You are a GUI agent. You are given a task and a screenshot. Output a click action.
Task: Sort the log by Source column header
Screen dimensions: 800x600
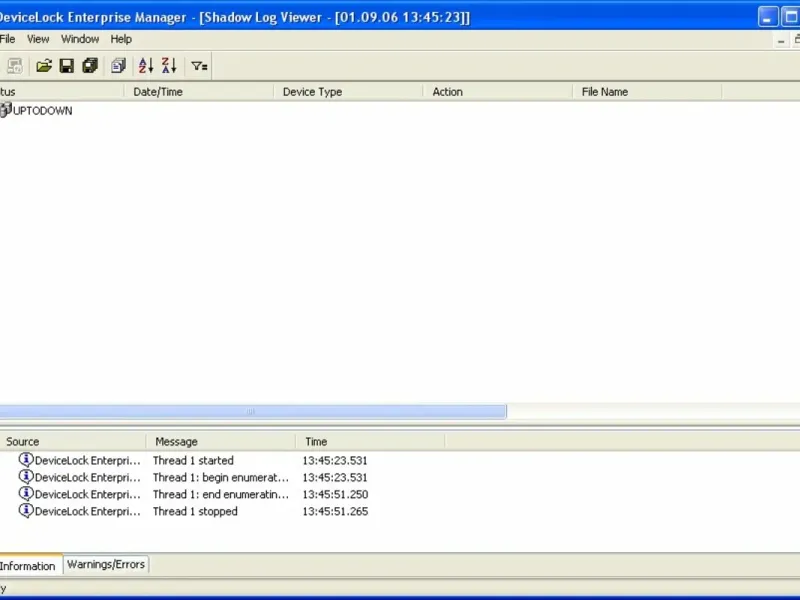coord(73,441)
